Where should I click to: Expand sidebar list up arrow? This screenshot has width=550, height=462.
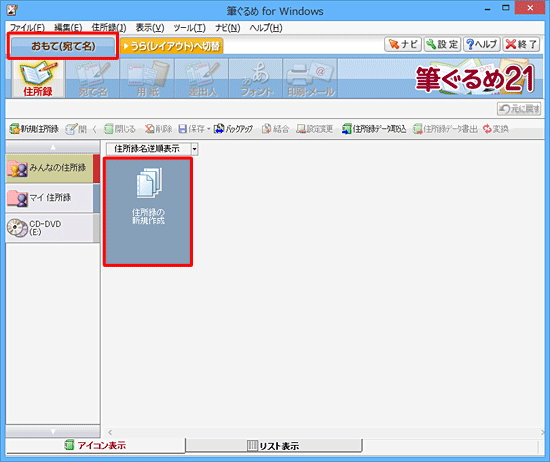(53, 147)
